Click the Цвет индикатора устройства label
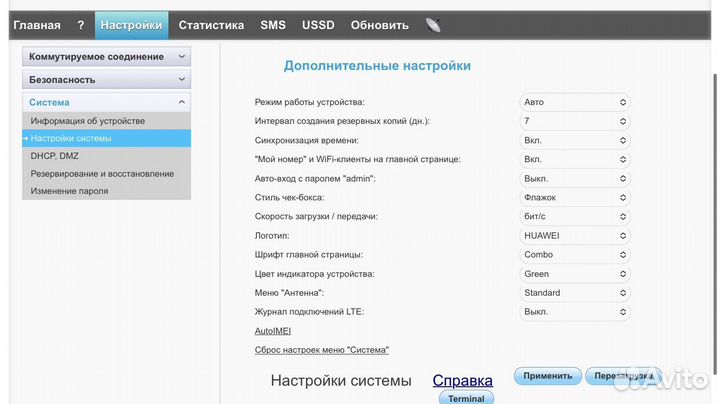The image size is (720, 404). [x=315, y=274]
